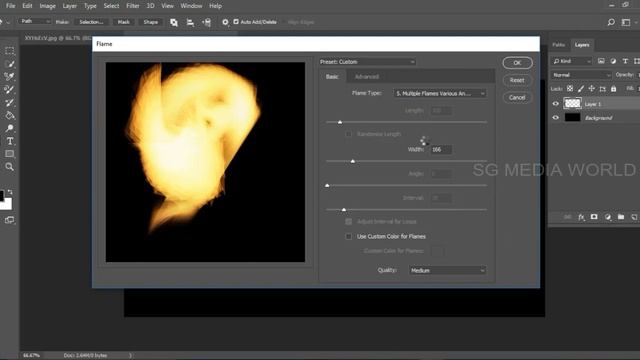The height and width of the screenshot is (360, 640).
Task: Hide the Background layer eye
Action: [x=556, y=118]
